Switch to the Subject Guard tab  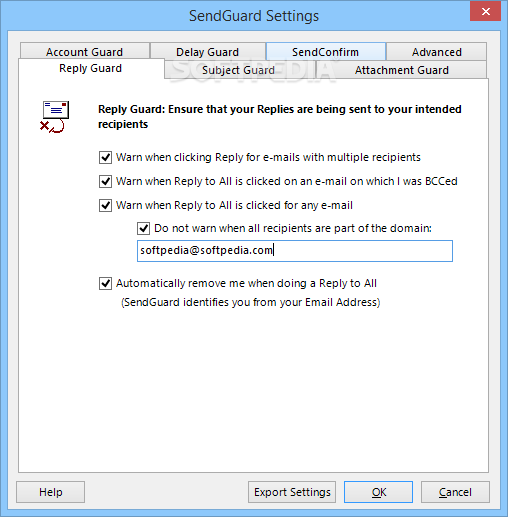coord(239,70)
